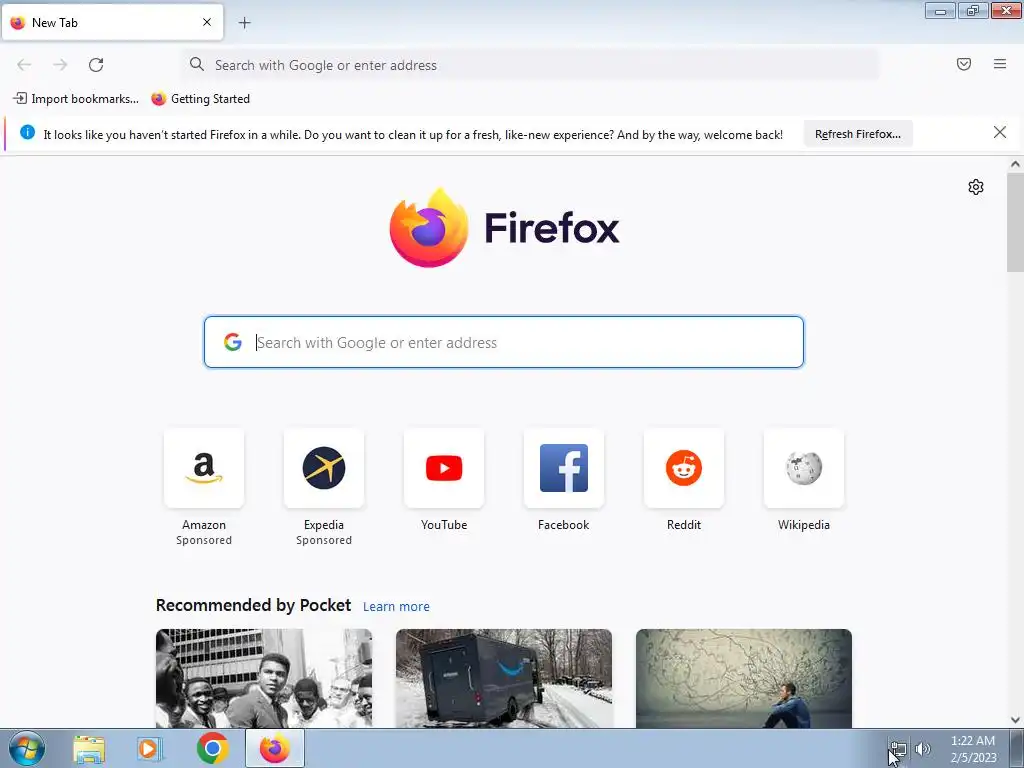Click the vertical scrollbar thumb
This screenshot has width=1024, height=768.
click(x=1015, y=222)
